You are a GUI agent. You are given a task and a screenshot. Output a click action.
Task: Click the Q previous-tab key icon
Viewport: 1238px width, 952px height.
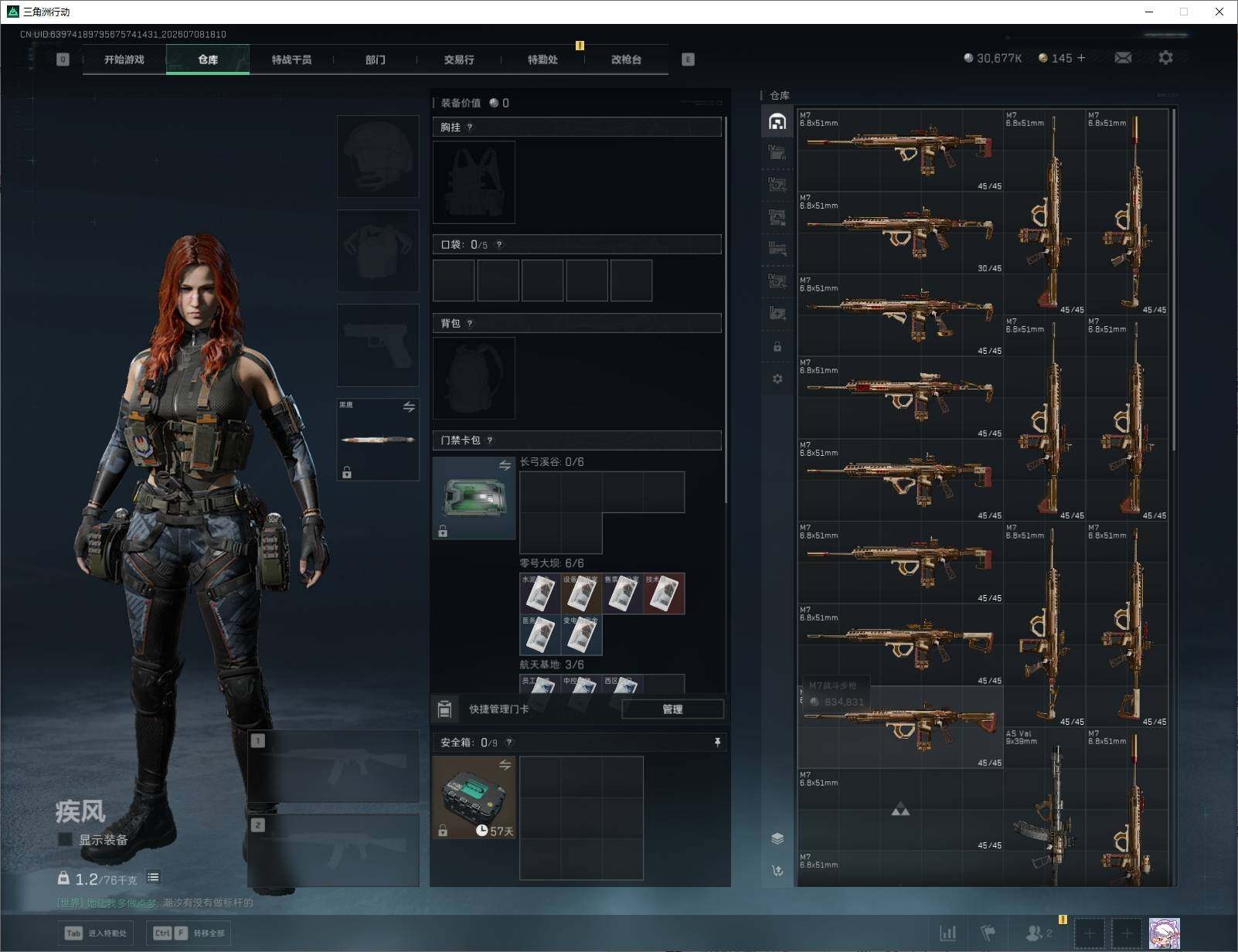63,59
